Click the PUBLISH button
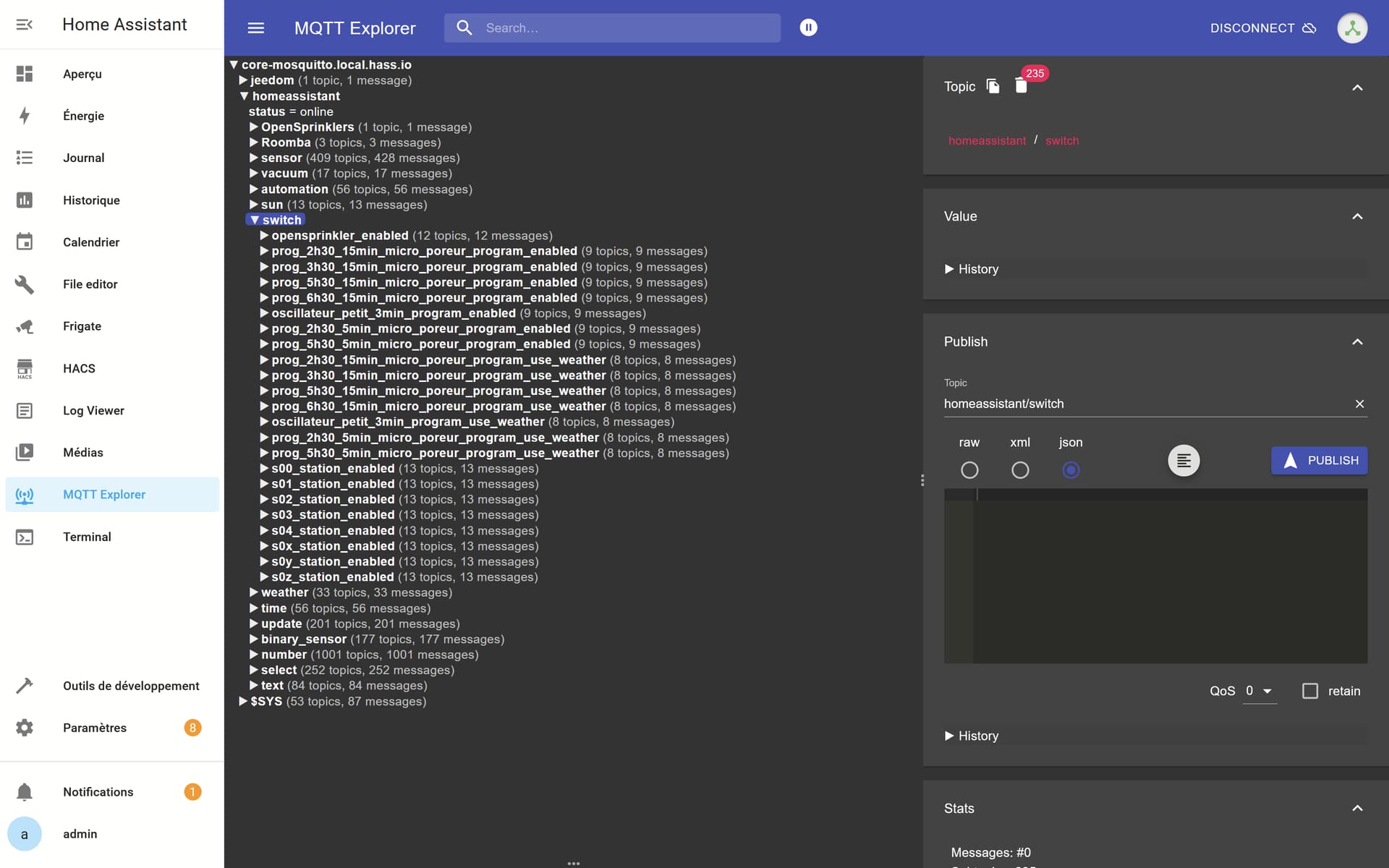This screenshot has height=868, width=1389. pos(1319,461)
